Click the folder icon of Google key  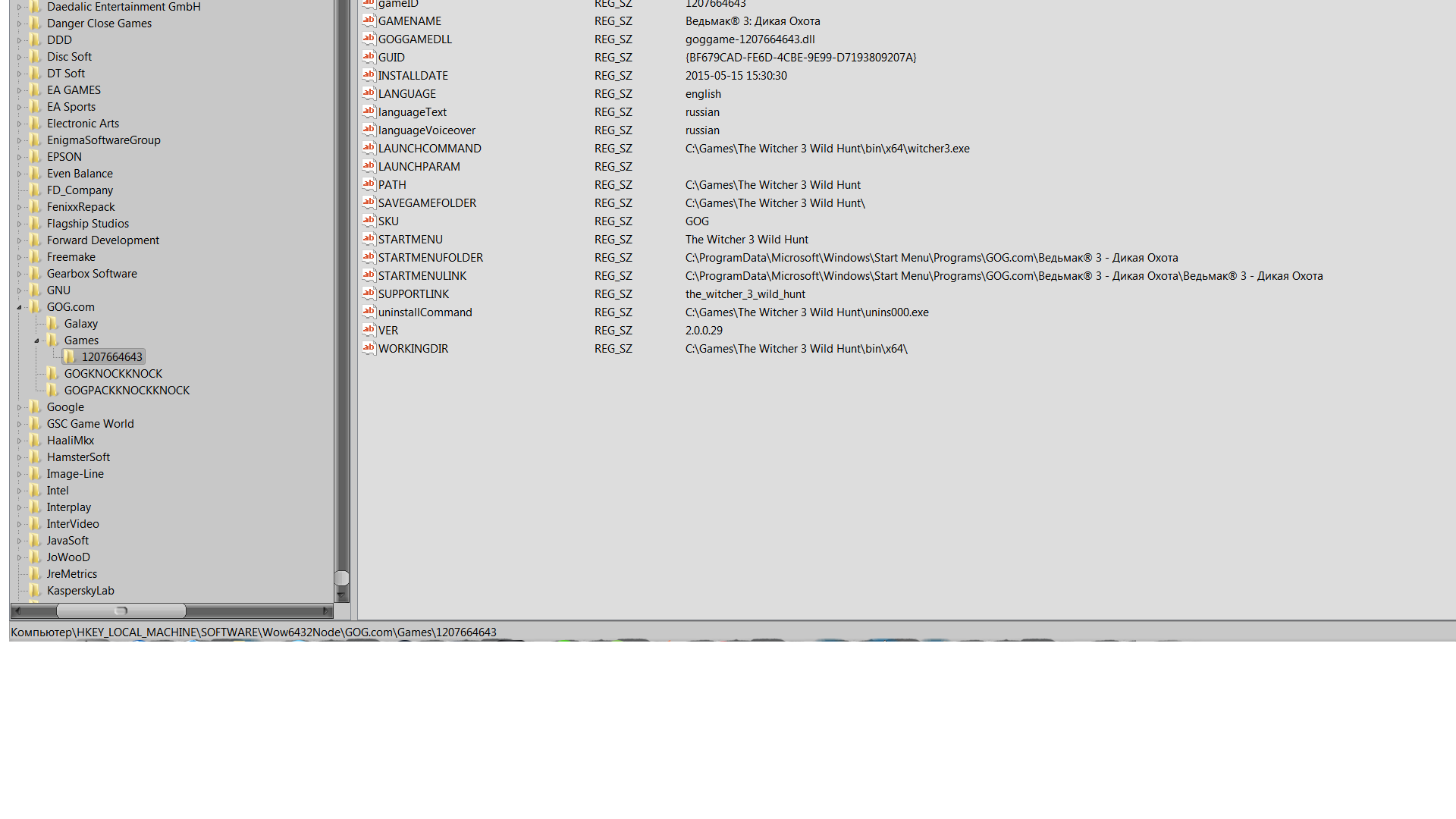(35, 406)
